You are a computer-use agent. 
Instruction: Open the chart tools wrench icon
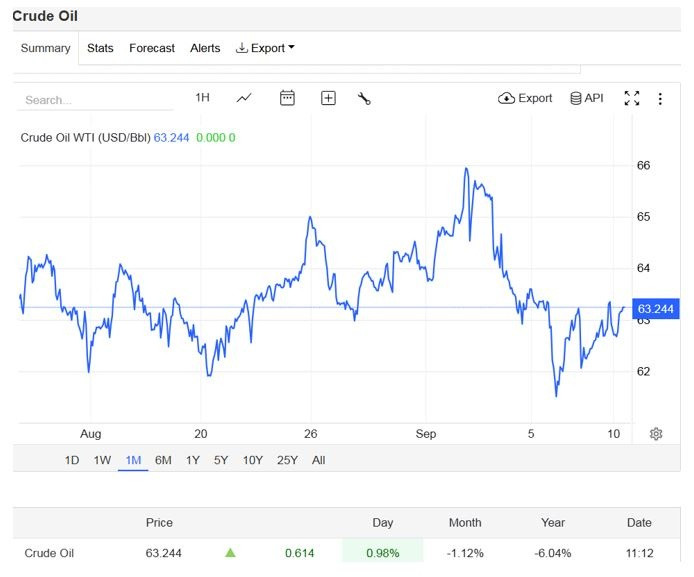[364, 98]
